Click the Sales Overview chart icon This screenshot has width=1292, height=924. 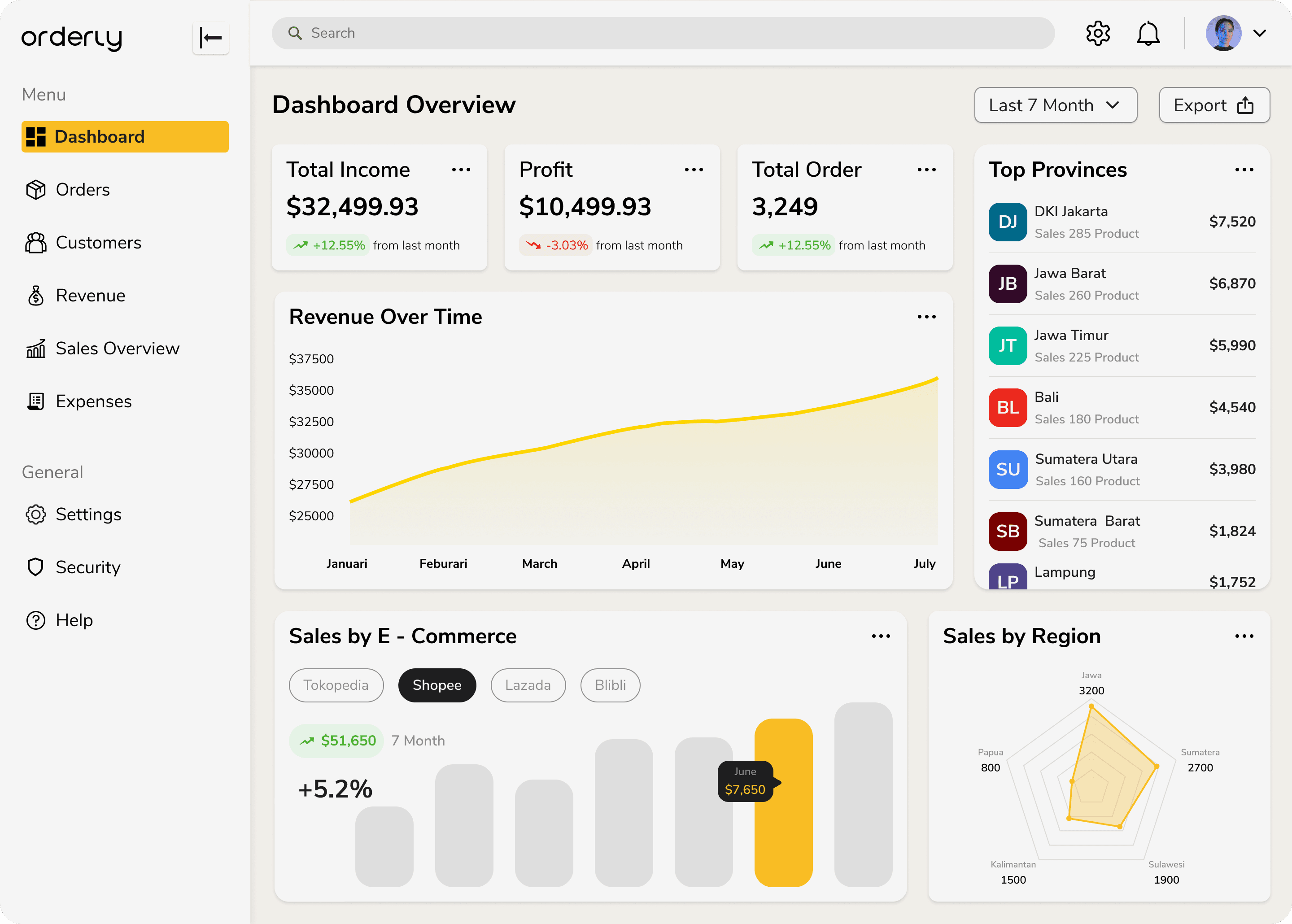pyautogui.click(x=36, y=348)
